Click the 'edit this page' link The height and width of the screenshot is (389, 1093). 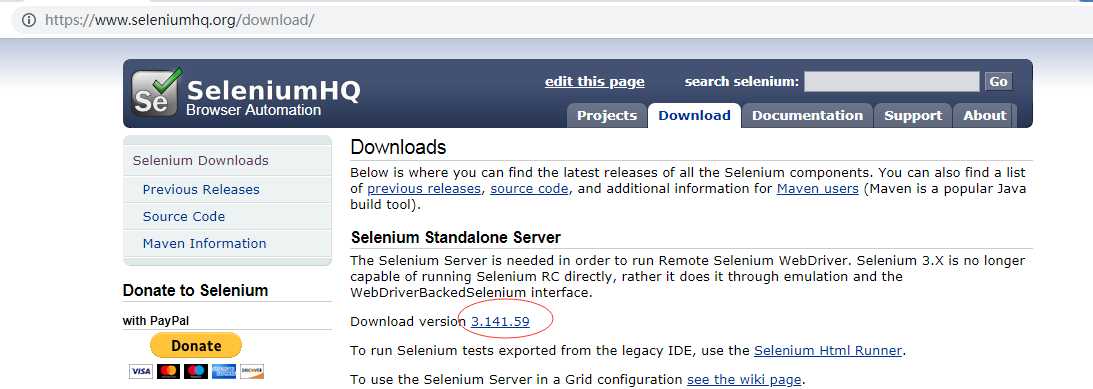pos(595,82)
